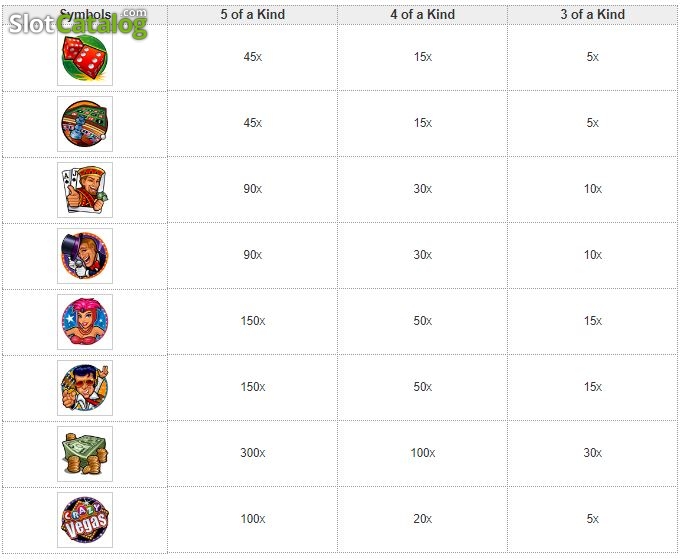Screen dimensions: 681x559
Task: Click the 100x payout in Crazy Vegas row
Action: pos(253,519)
